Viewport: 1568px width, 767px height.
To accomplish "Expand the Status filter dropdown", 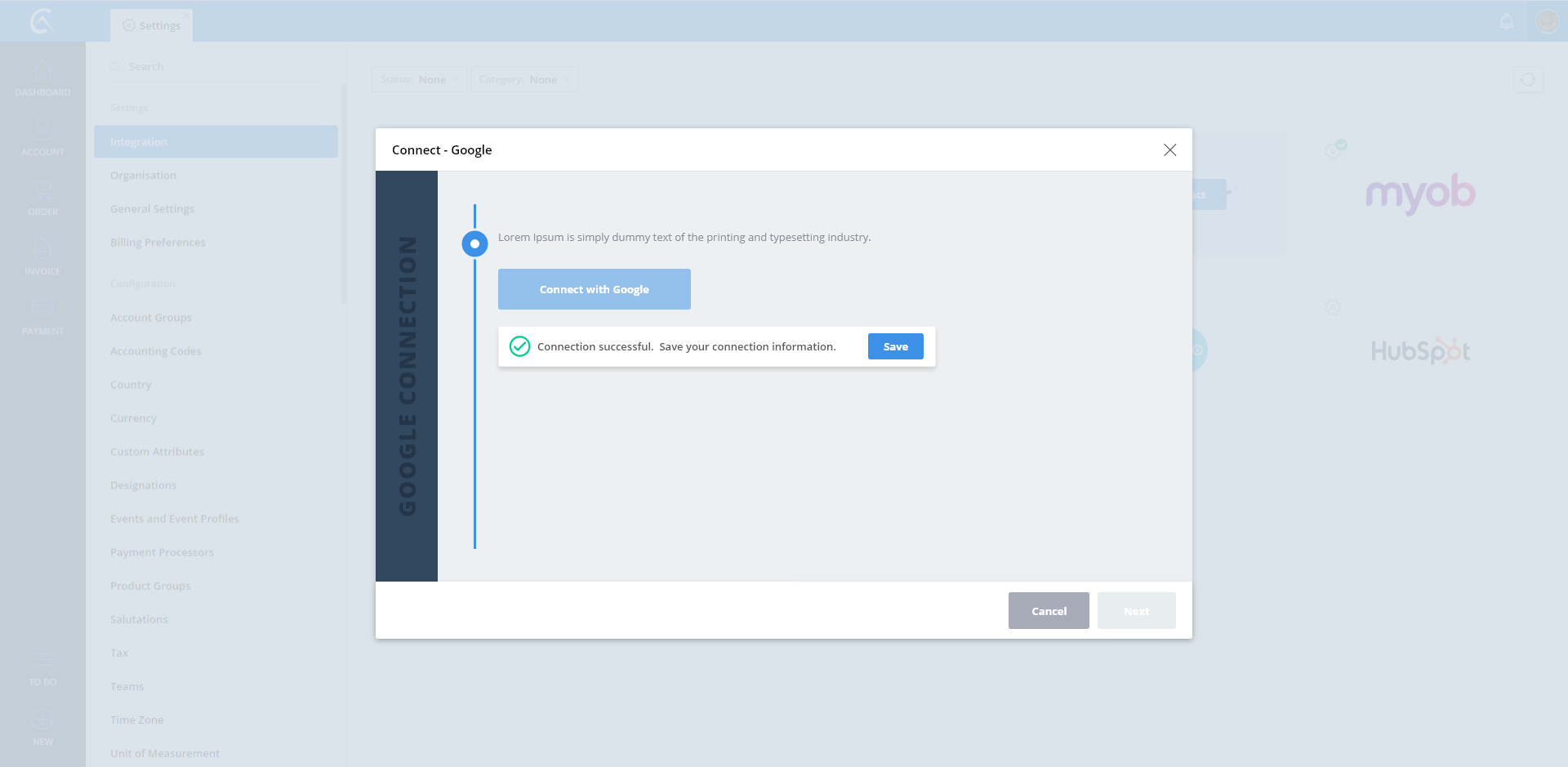I will tap(419, 79).
